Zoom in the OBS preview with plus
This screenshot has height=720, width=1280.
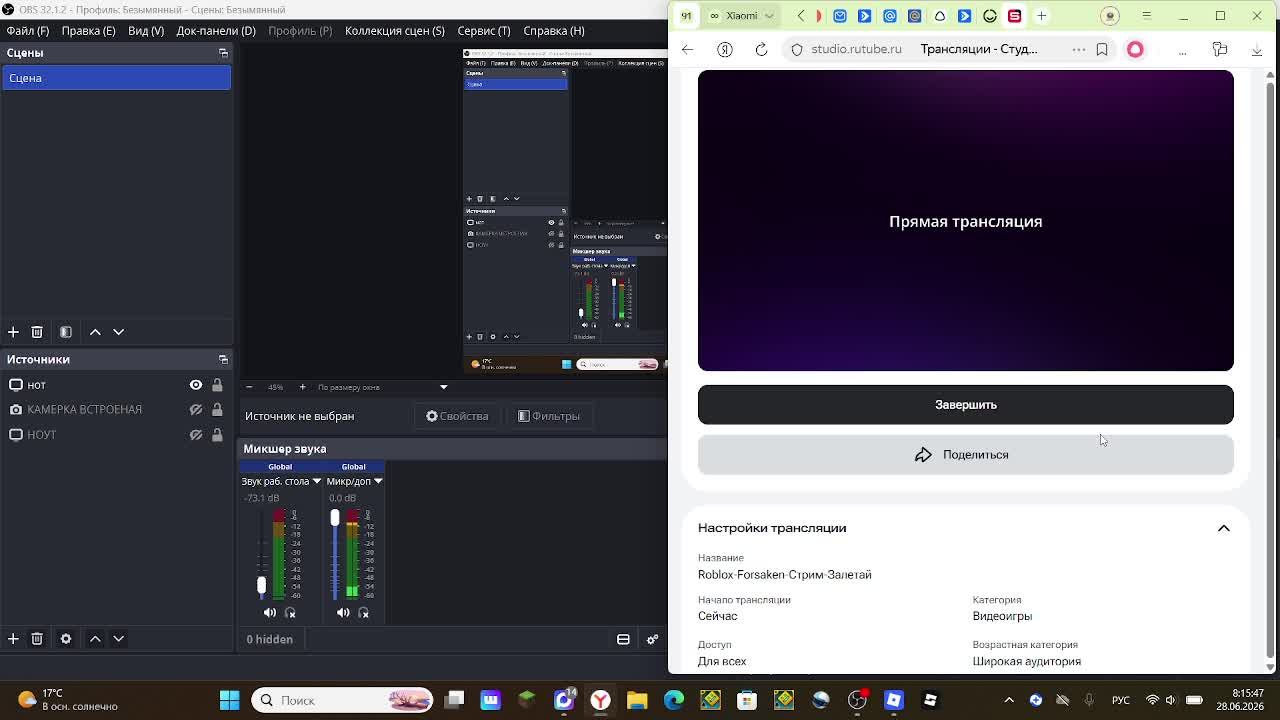pyautogui.click(x=302, y=387)
